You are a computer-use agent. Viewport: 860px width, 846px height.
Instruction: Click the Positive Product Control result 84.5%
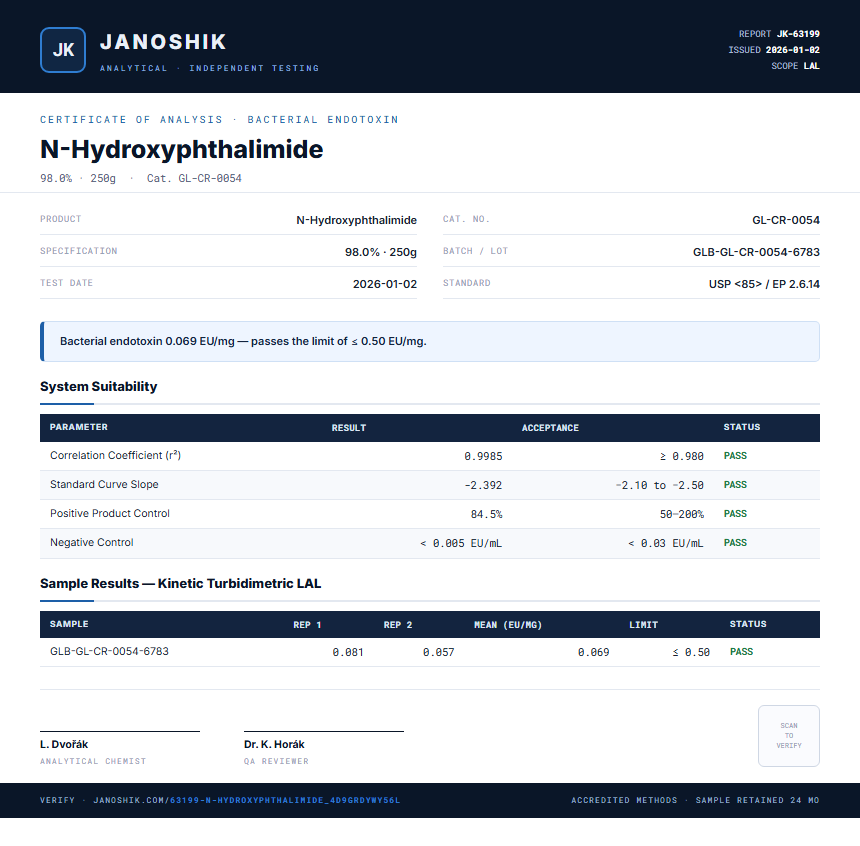(x=486, y=514)
